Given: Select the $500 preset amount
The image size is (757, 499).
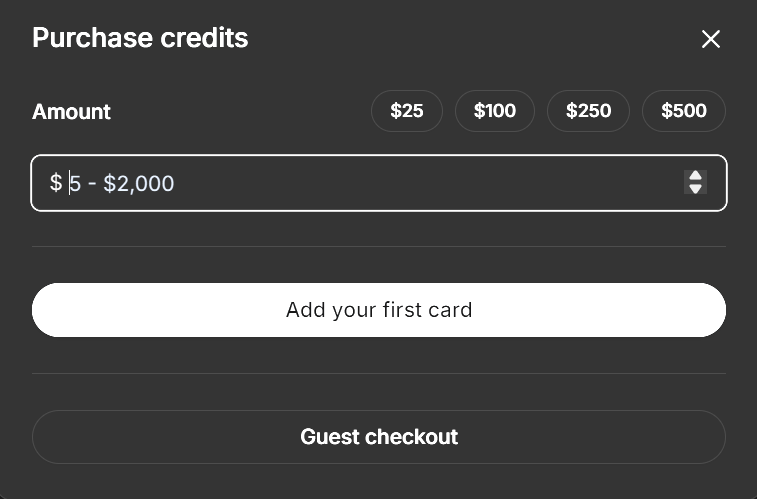Looking at the screenshot, I should click(684, 111).
